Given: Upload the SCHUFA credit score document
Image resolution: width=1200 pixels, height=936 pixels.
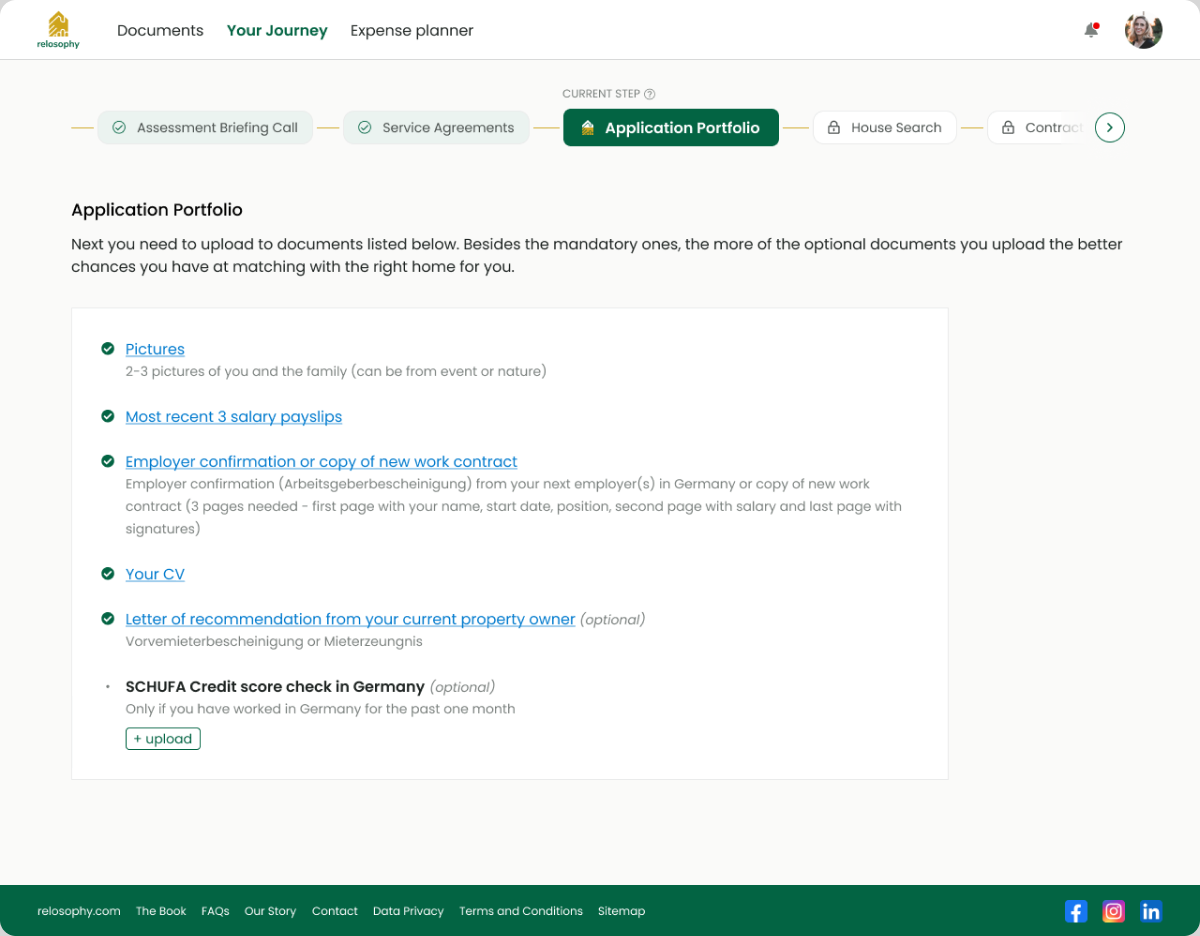Looking at the screenshot, I should [163, 739].
